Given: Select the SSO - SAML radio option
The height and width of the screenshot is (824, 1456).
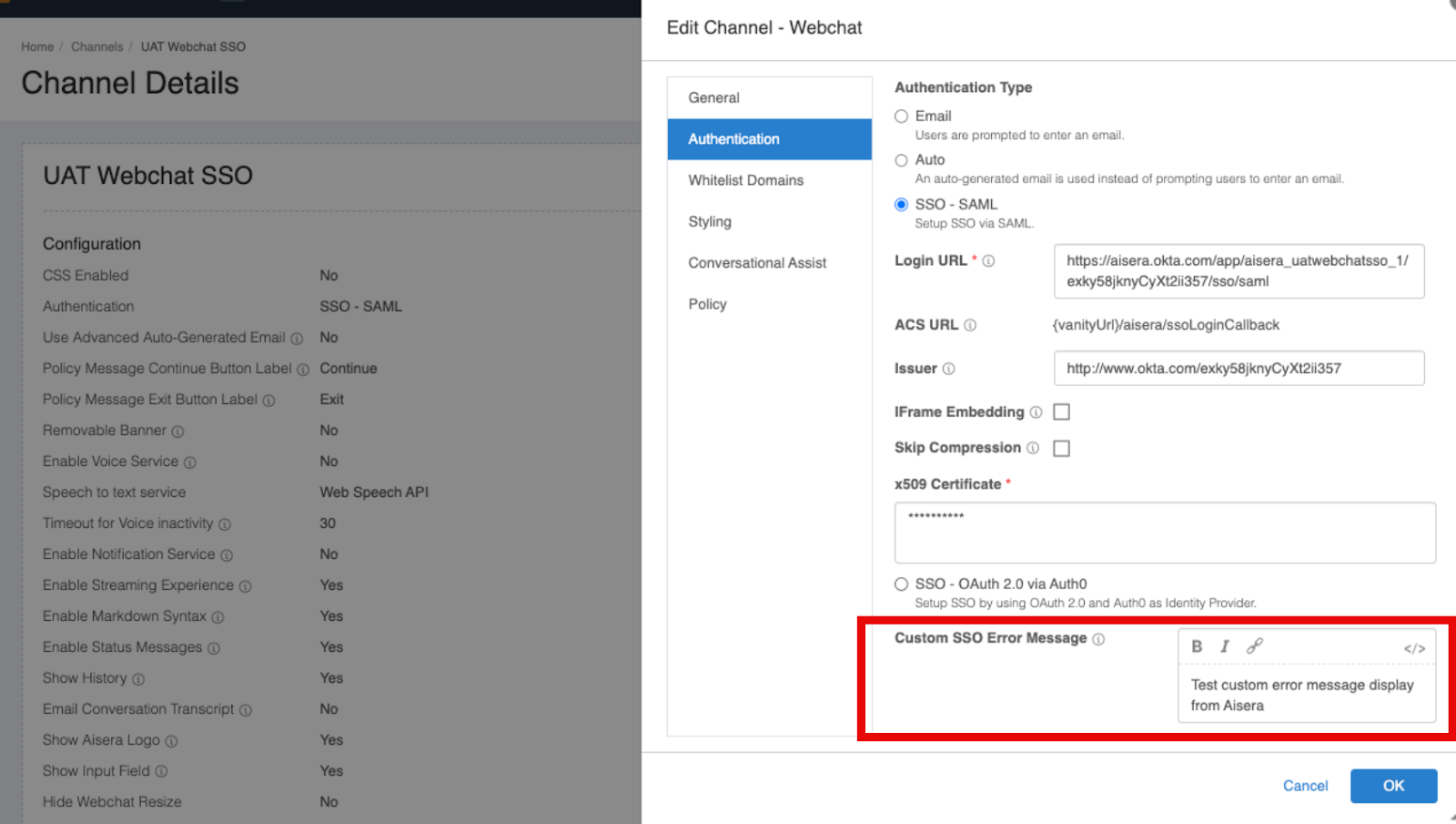Looking at the screenshot, I should (x=901, y=205).
